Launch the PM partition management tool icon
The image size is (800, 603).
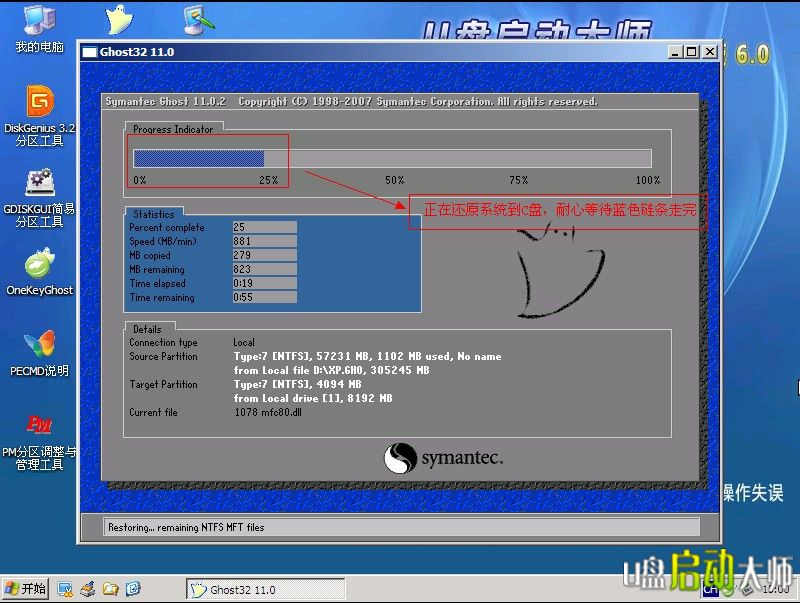(38, 428)
